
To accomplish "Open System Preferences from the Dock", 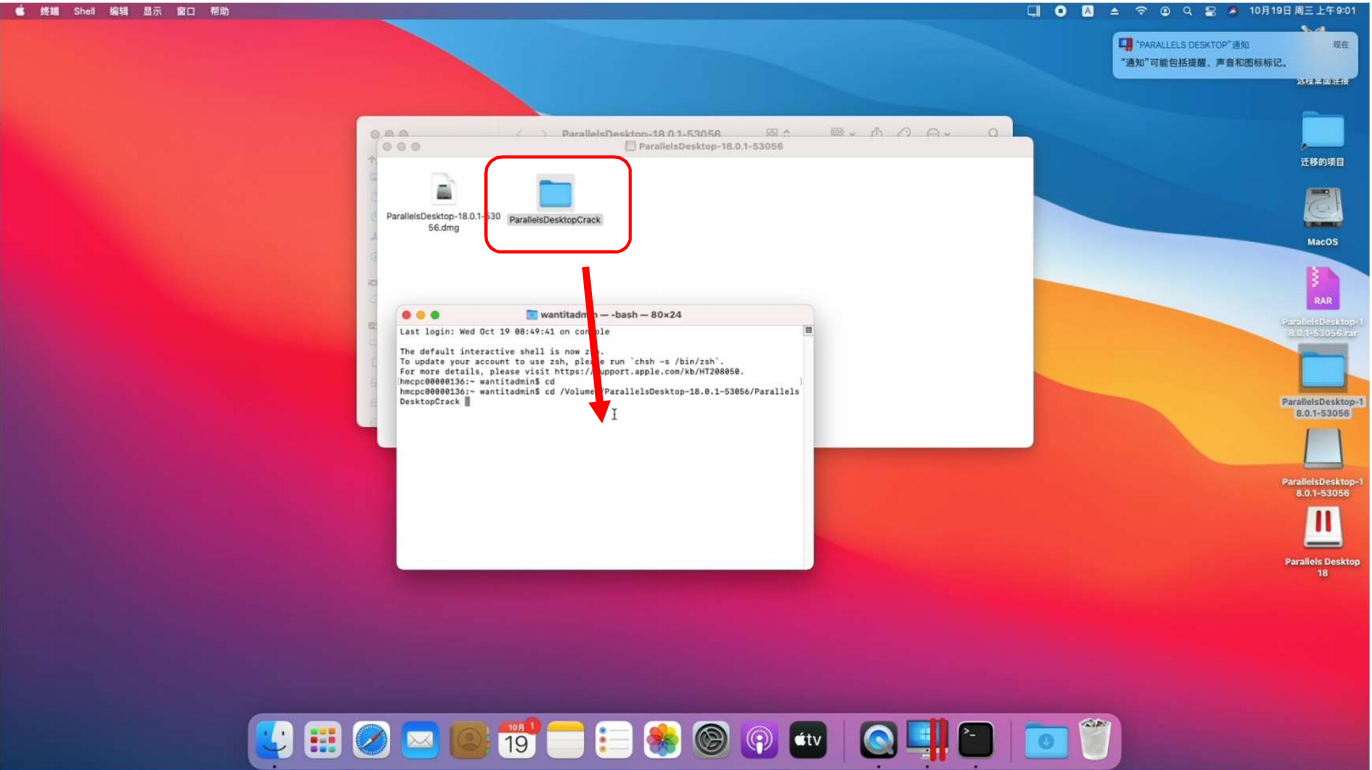I will 711,740.
